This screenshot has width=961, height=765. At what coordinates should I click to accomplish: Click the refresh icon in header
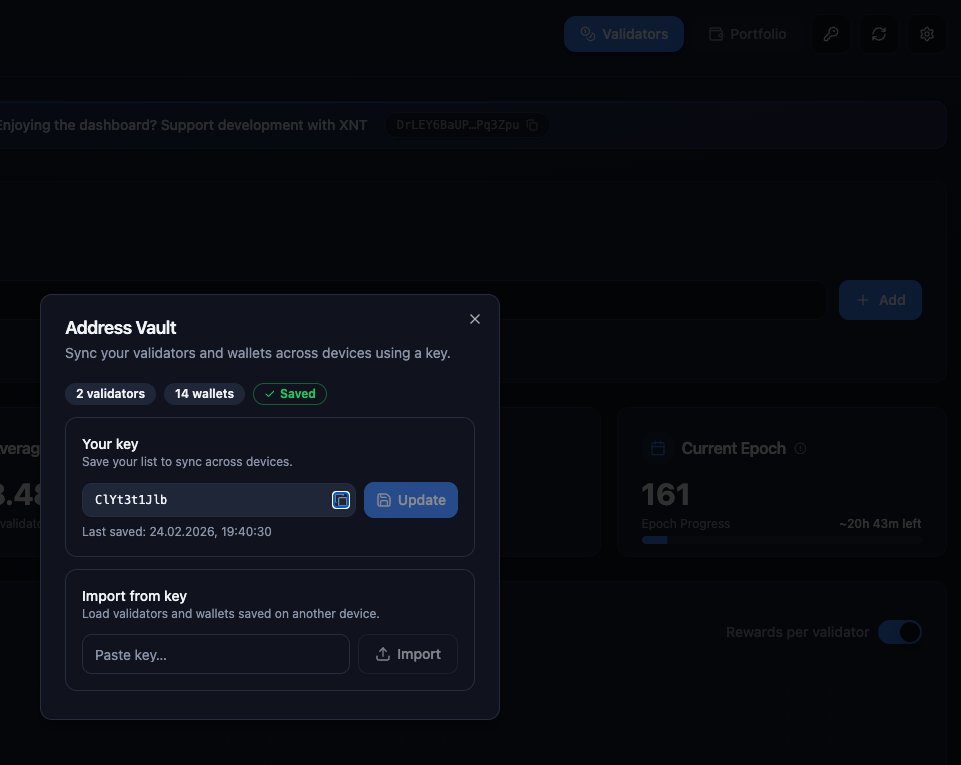(879, 34)
